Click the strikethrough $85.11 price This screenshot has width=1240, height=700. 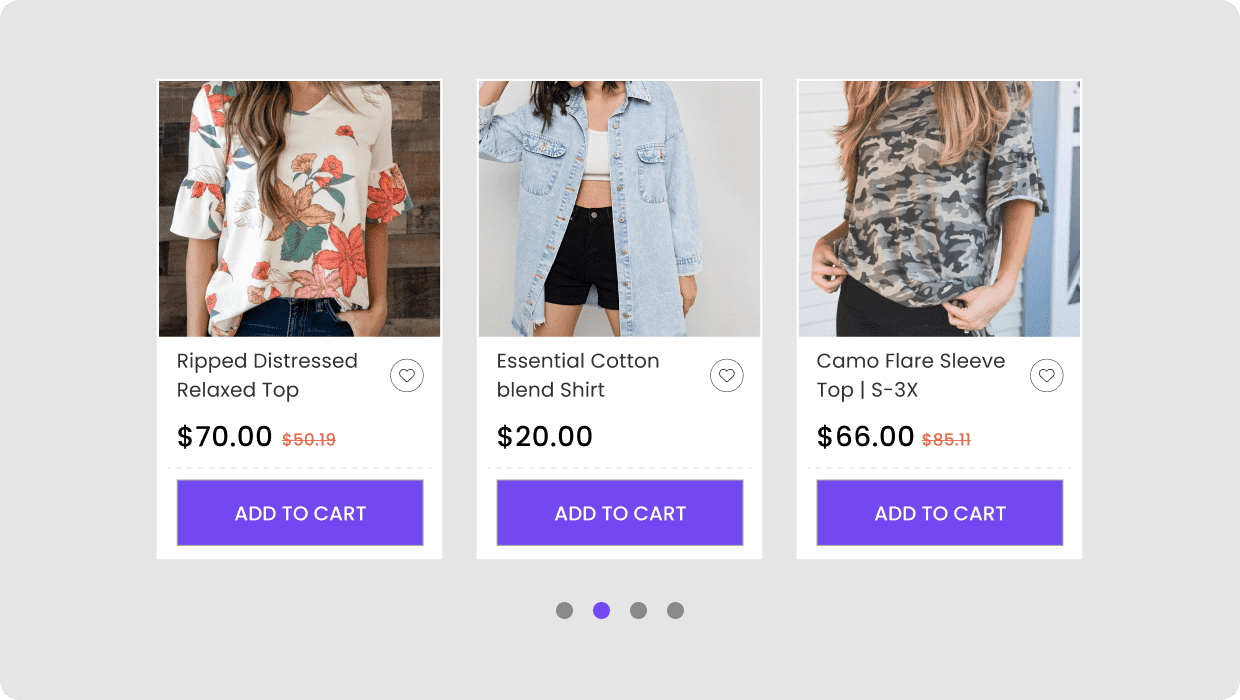946,439
